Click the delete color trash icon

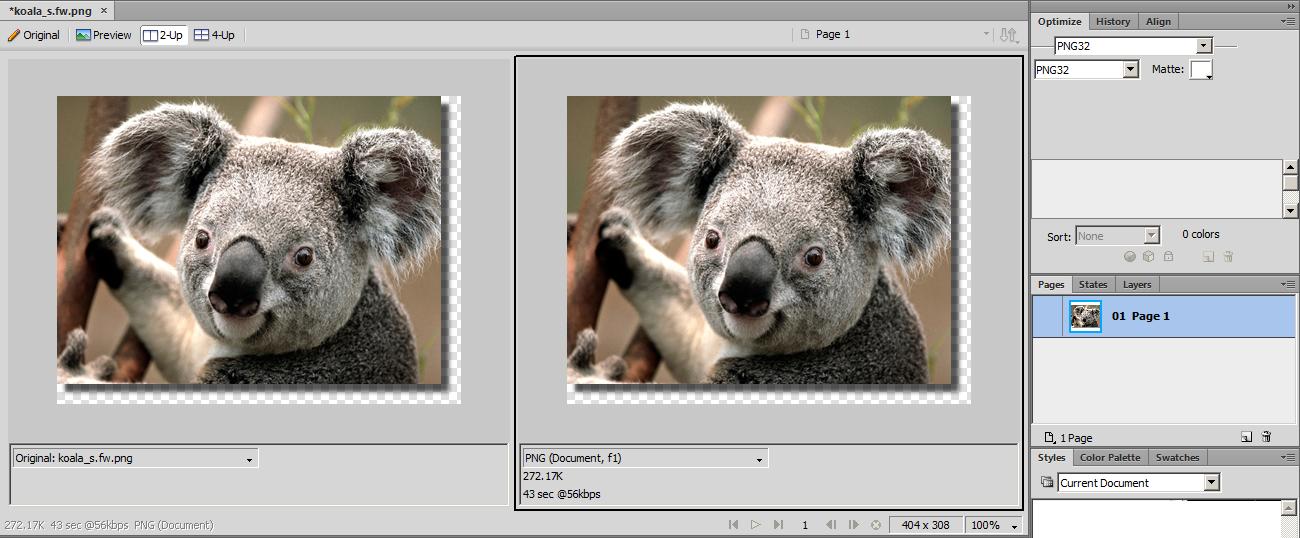[1228, 257]
